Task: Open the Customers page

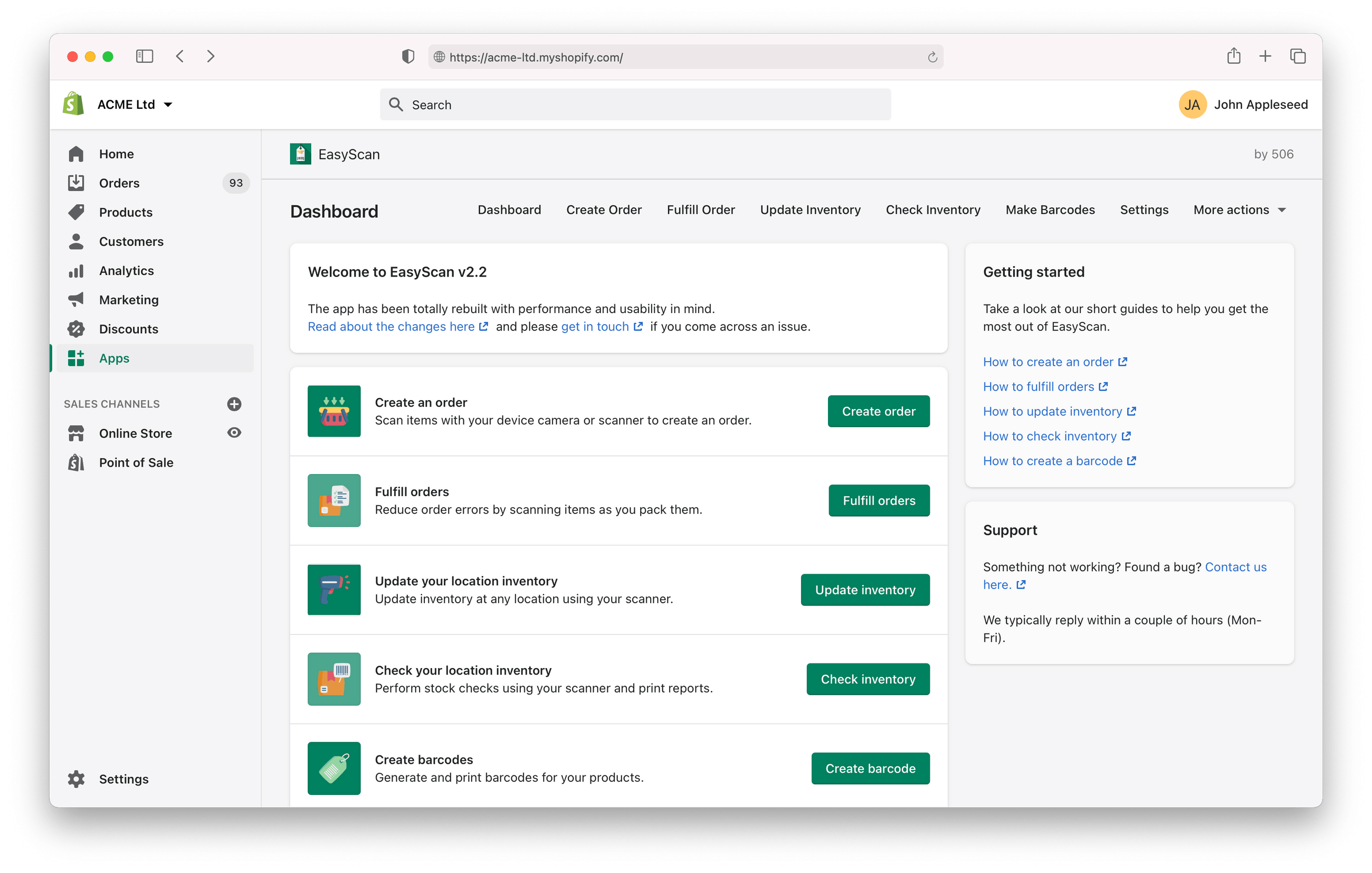Action: (x=131, y=241)
